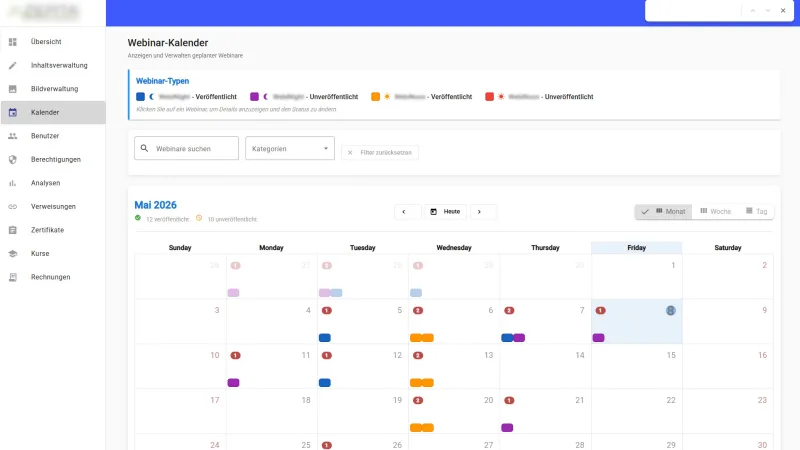This screenshot has width=800, height=450.
Task: Jump to today with Heute
Action: [445, 211]
